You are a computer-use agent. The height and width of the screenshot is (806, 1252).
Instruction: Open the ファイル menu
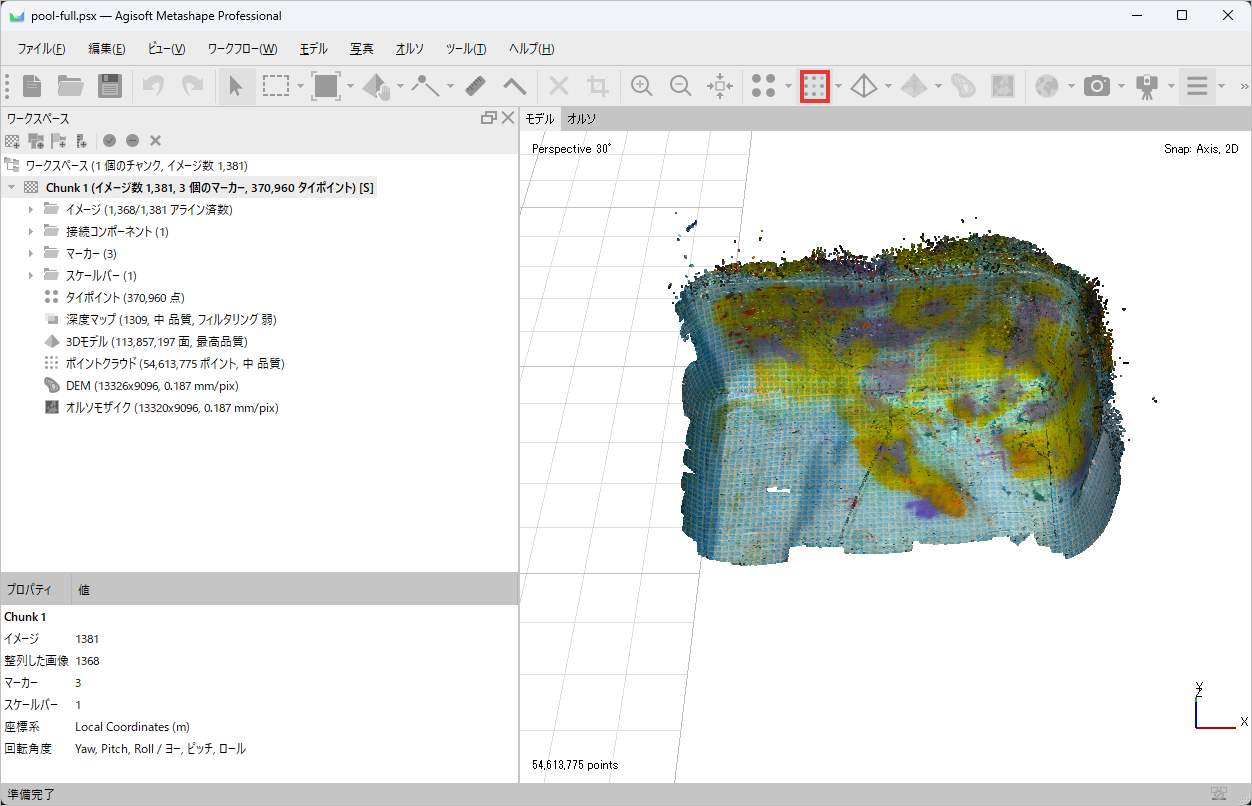(x=41, y=49)
